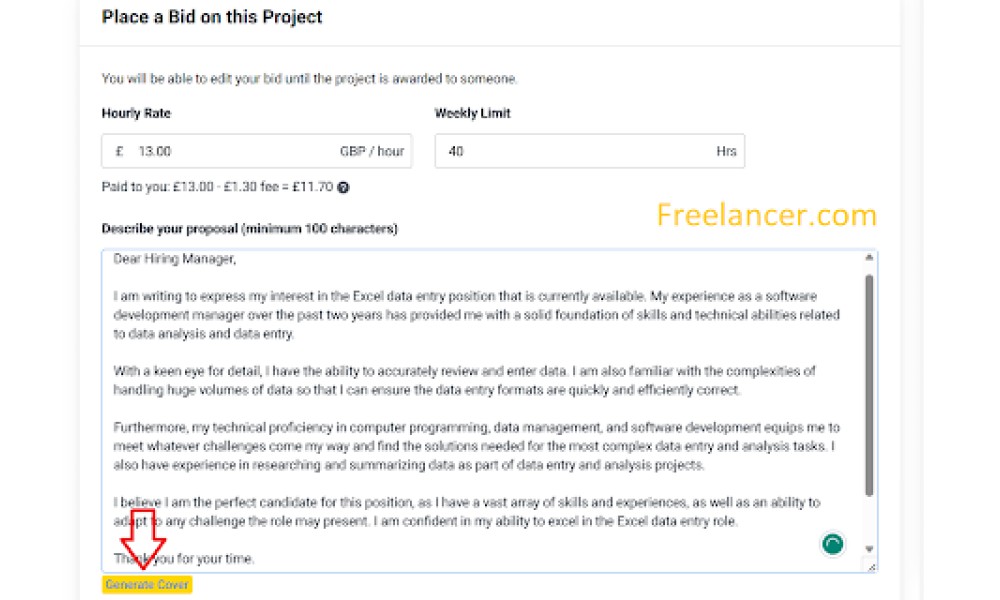The image size is (1000, 600).
Task: Click the Hourly Rate input field
Action: coord(256,151)
